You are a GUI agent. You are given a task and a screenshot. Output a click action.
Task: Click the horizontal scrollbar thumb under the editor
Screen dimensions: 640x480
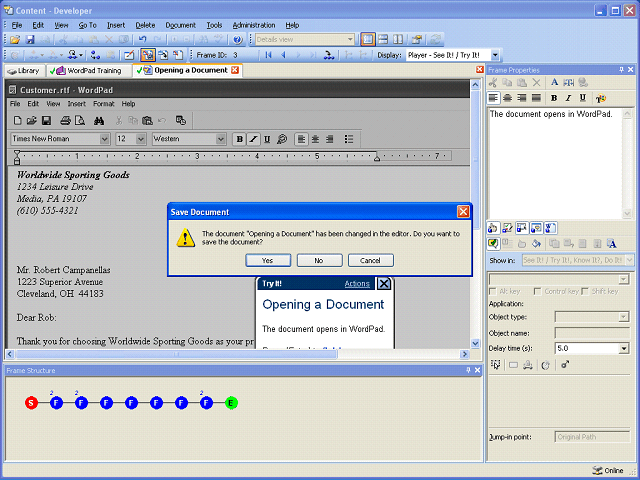(176, 354)
